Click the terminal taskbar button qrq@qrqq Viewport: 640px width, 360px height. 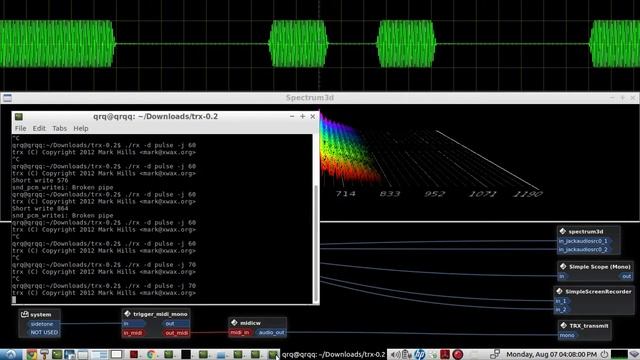[x=333, y=354]
